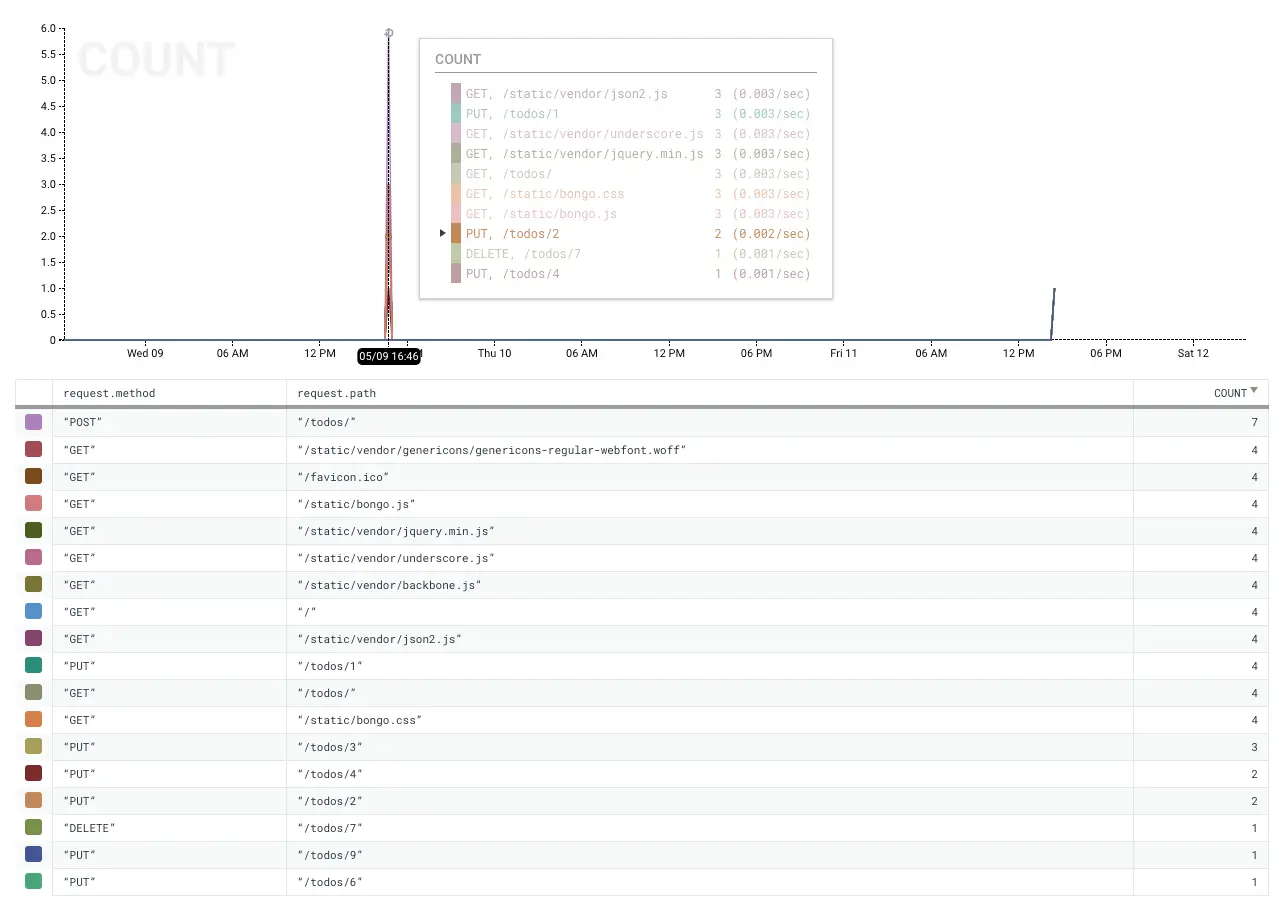This screenshot has width=1286, height=904.
Task: Click the genericons-regular-webfont.woff path cell
Action: [491, 450]
